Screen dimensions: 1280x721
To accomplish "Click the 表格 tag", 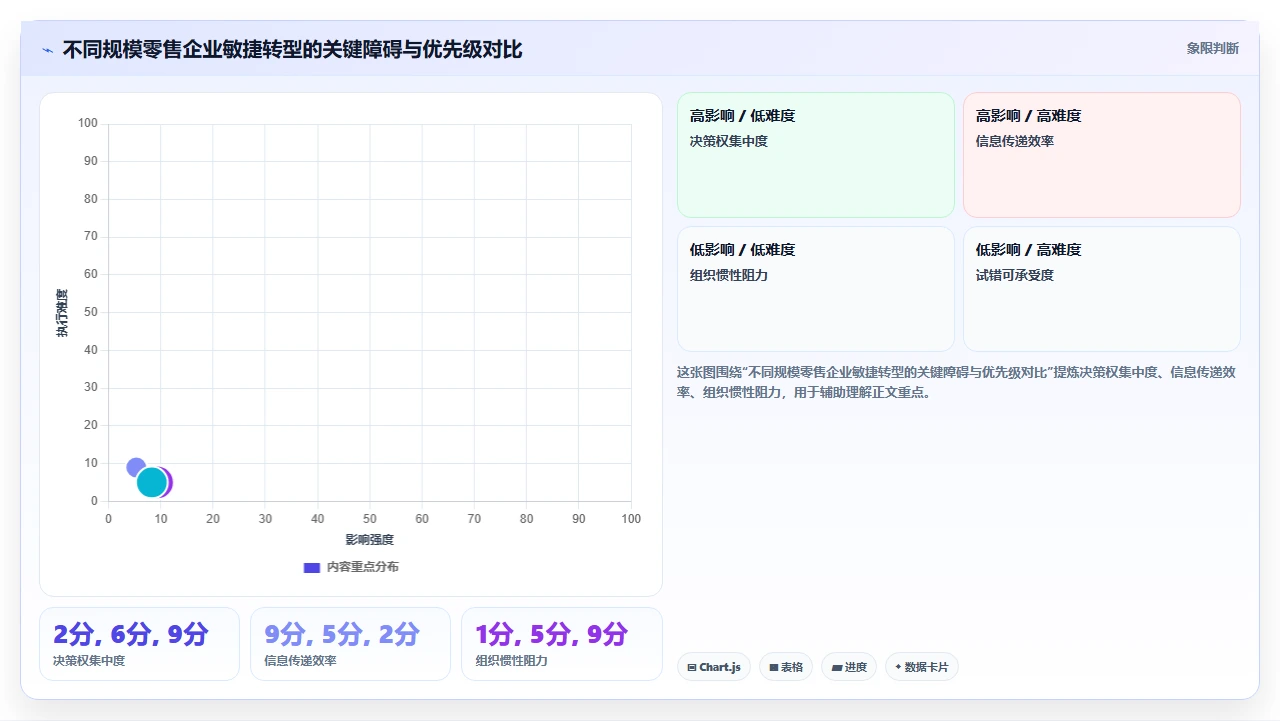I will tap(786, 667).
